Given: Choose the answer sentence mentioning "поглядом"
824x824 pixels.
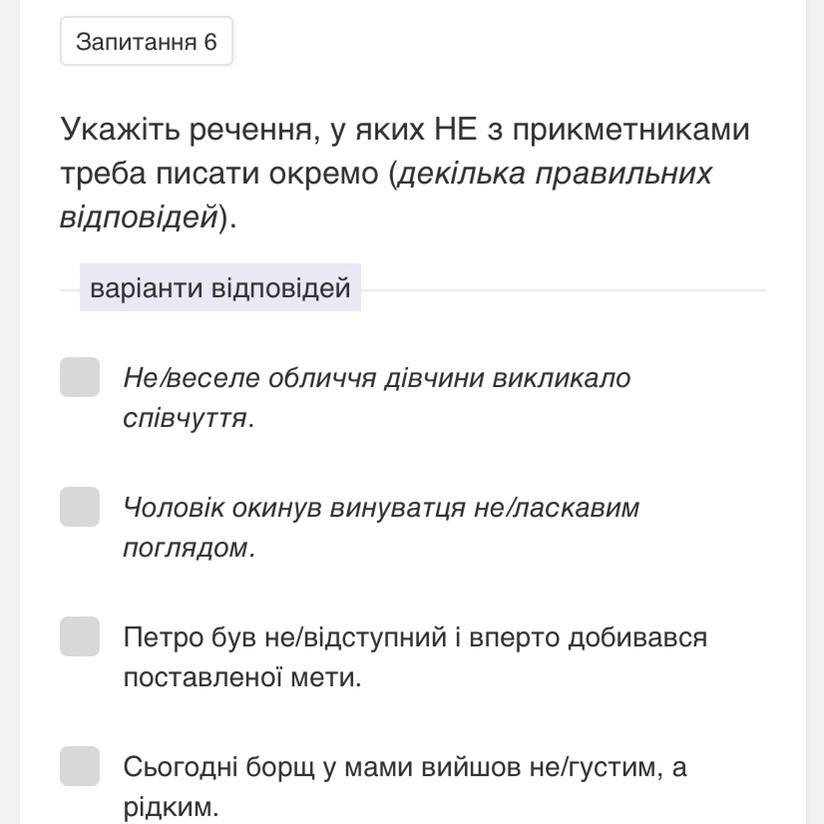Looking at the screenshot, I should [380, 527].
